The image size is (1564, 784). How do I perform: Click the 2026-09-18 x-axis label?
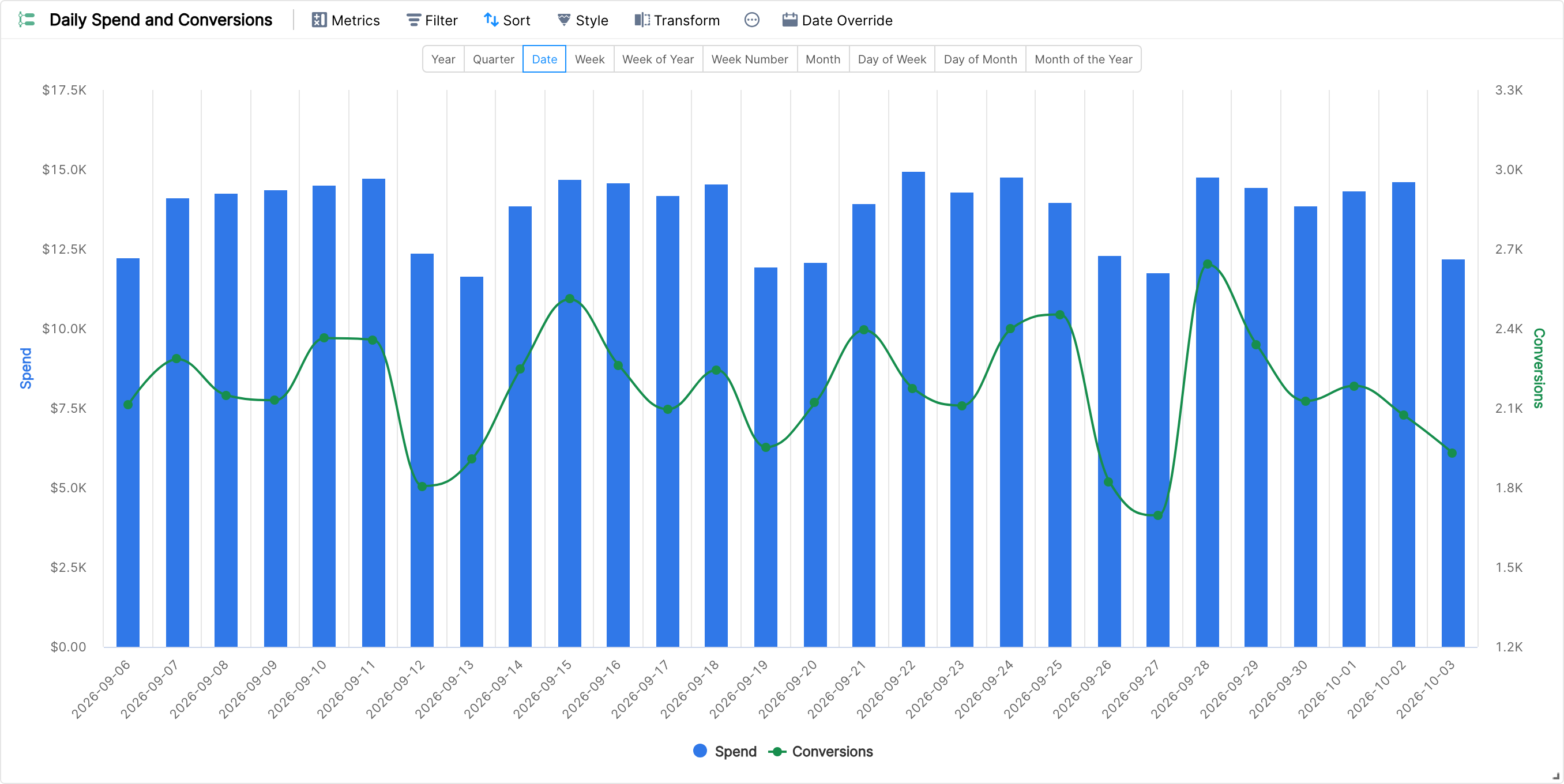tap(690, 689)
